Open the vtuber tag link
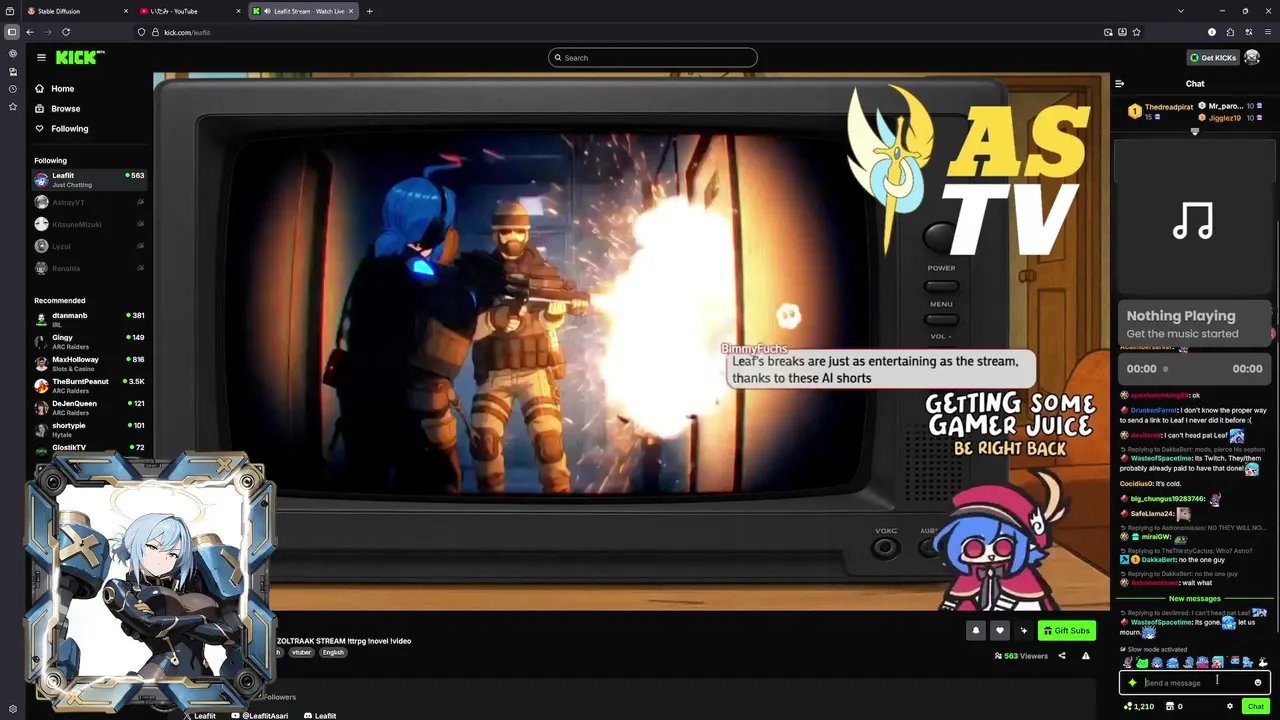This screenshot has height=720, width=1280. [301, 652]
